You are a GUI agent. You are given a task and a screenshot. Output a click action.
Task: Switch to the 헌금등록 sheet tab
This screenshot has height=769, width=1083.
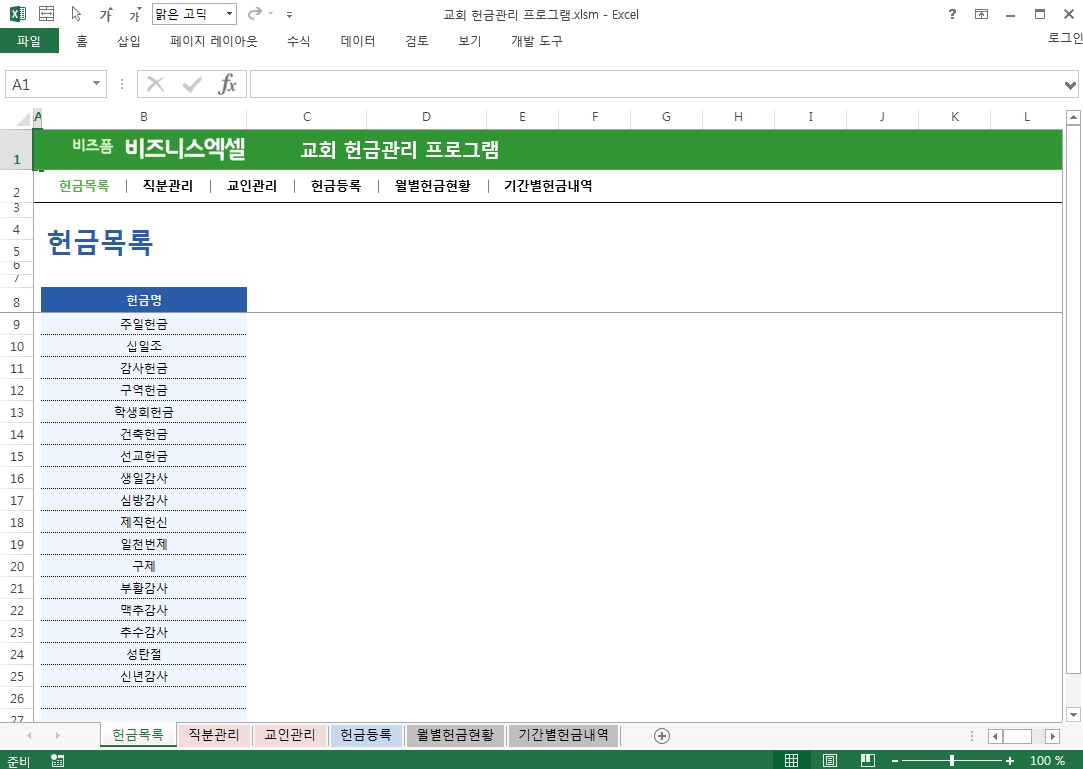point(366,735)
